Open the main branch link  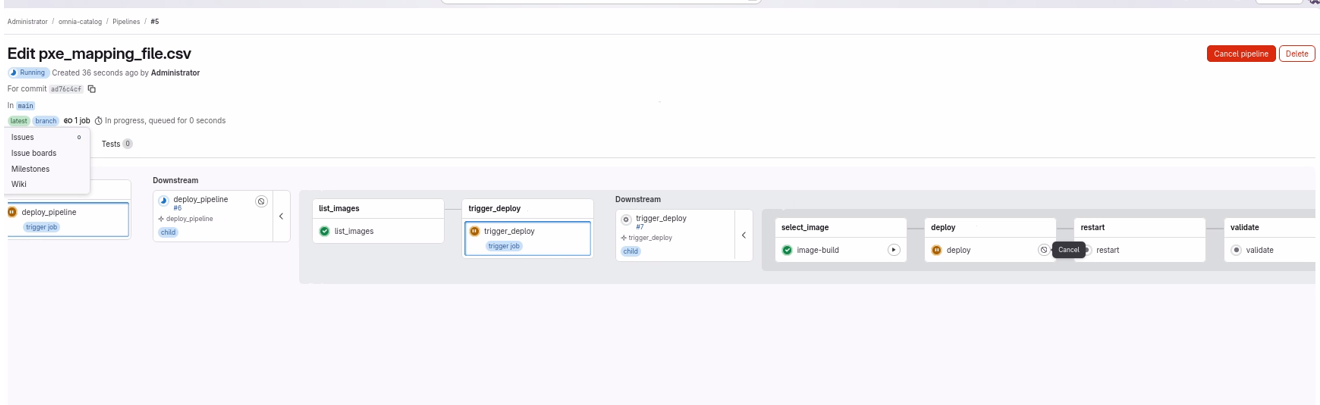26,104
